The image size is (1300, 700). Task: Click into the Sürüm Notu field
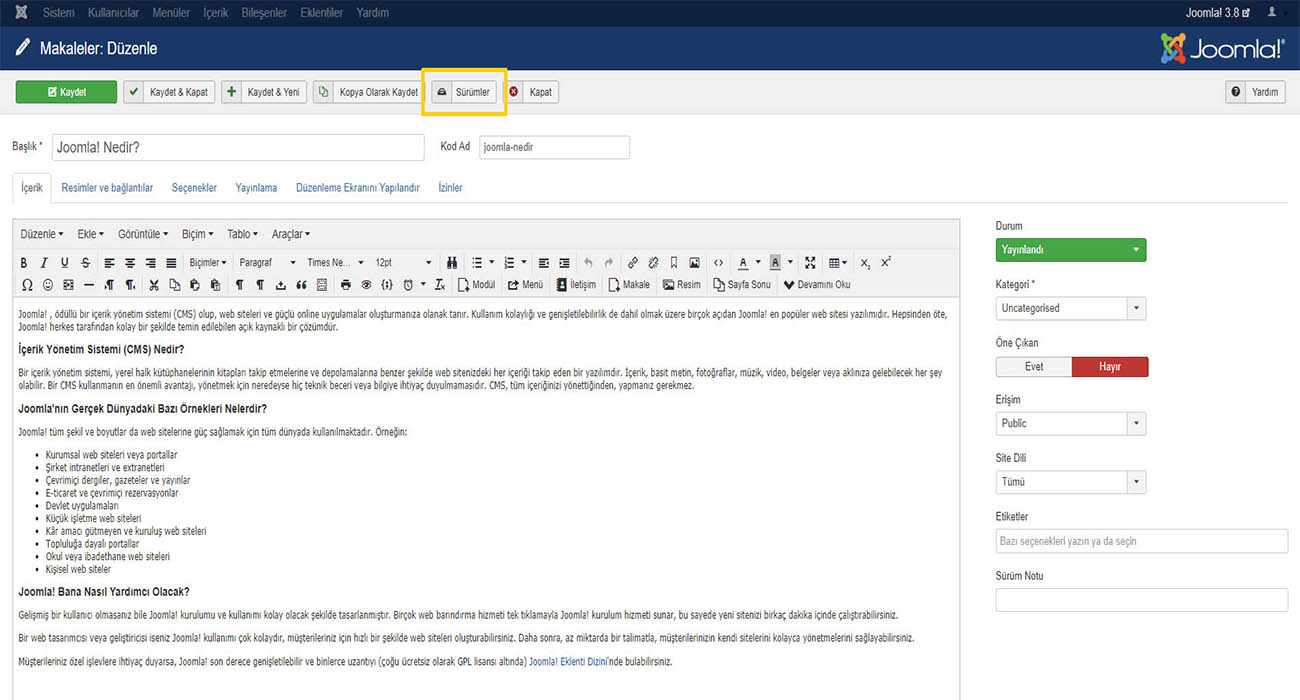tap(1141, 600)
